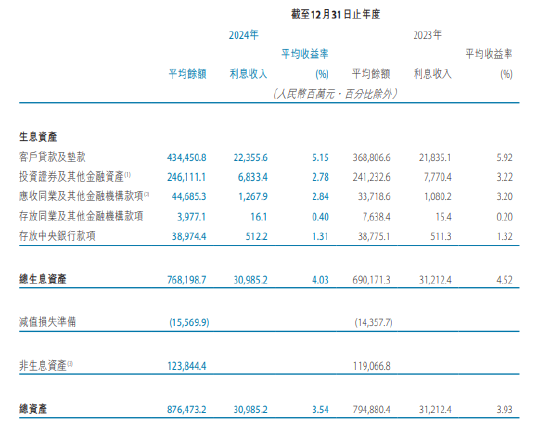This screenshot has width=550, height=429.
Task: Select the 876,473.2 total assets value
Action: pyautogui.click(x=187, y=409)
